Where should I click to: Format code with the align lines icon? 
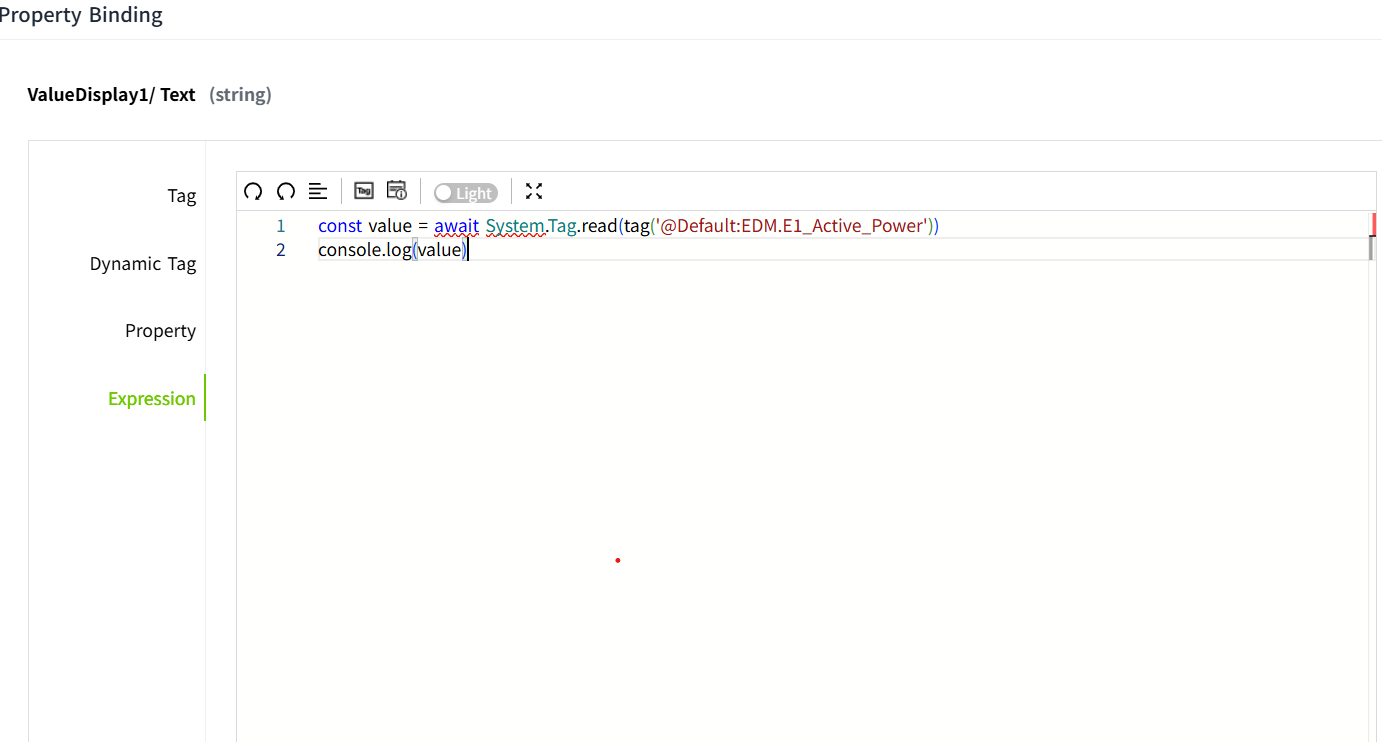point(318,191)
